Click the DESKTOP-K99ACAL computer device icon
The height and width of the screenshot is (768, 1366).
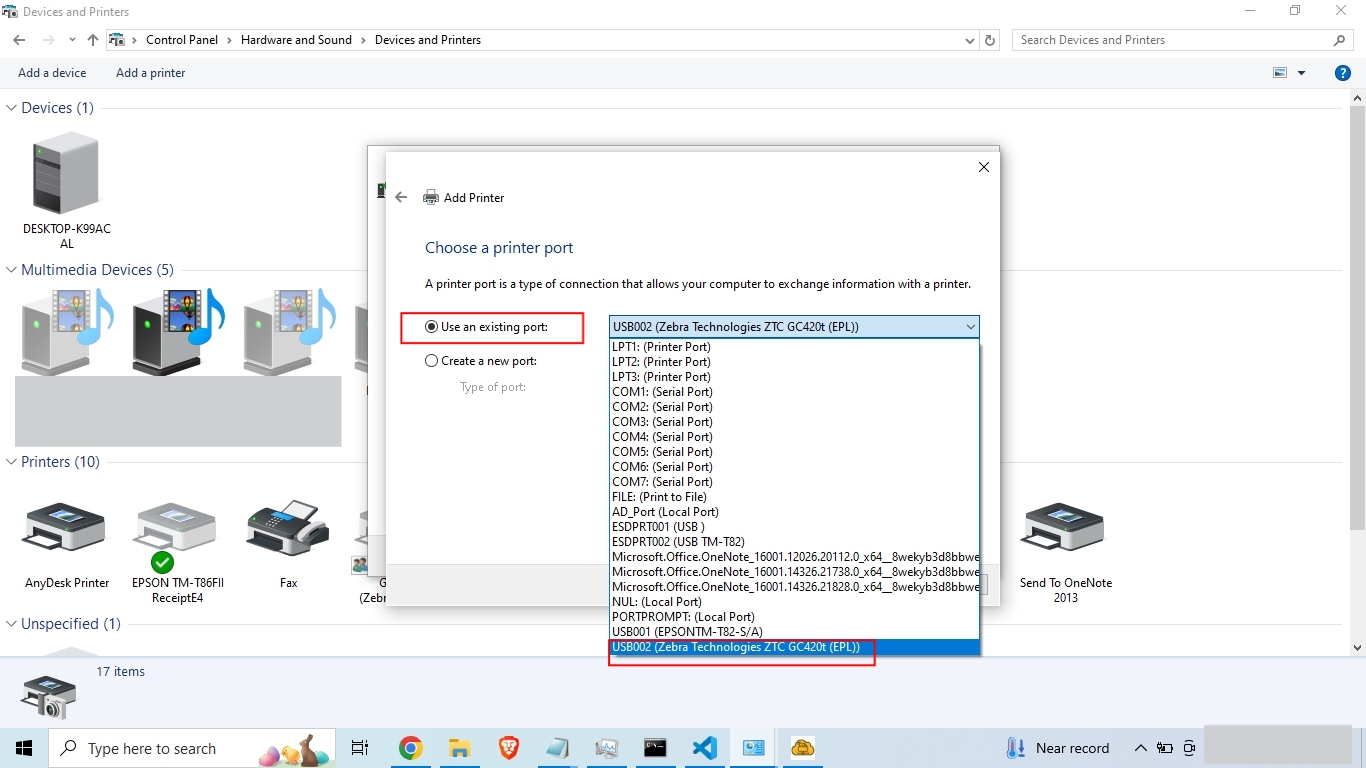click(66, 175)
